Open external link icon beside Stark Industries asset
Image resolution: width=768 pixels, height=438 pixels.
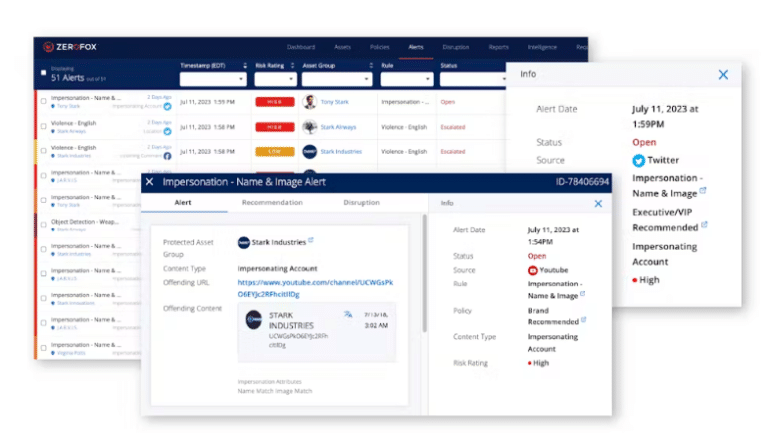point(311,240)
